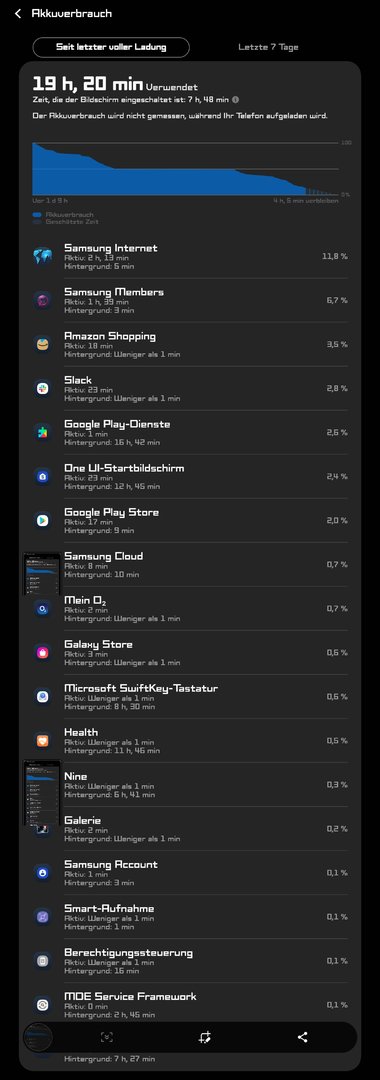This screenshot has width=380, height=1080.
Task: Click the blue battery usage graph
Action: (x=186, y=169)
